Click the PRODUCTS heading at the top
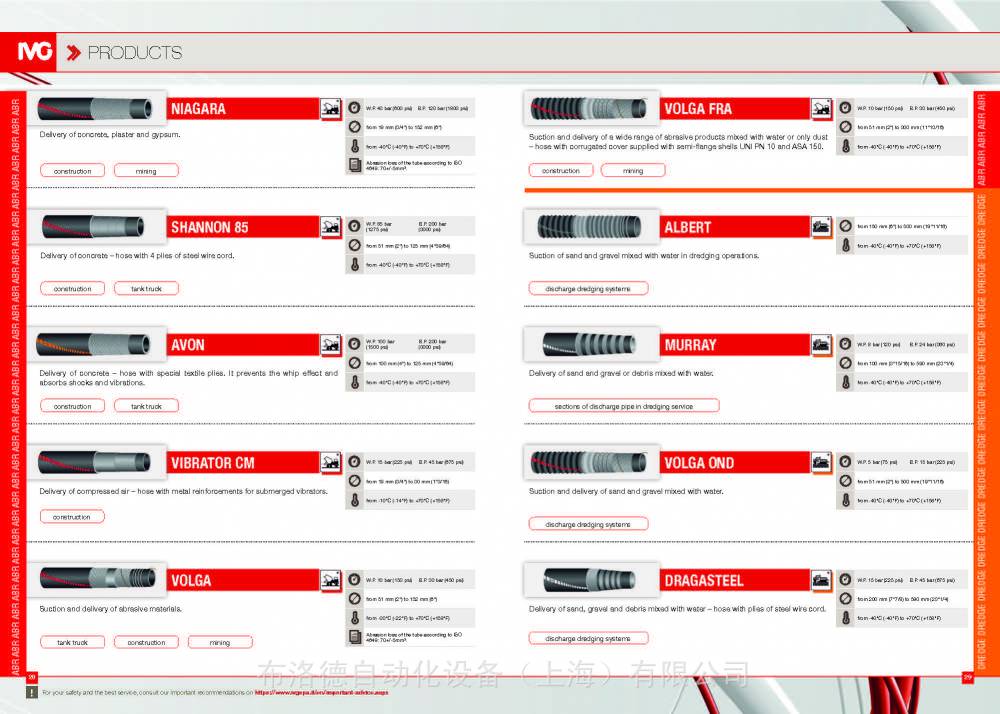Image resolution: width=1000 pixels, height=714 pixels. pos(135,53)
